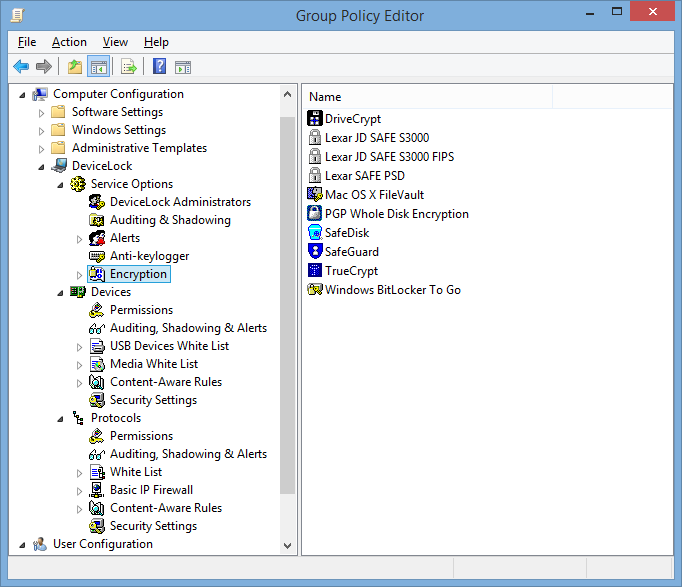Click the Windows BitLocker To Go icon

314,290
